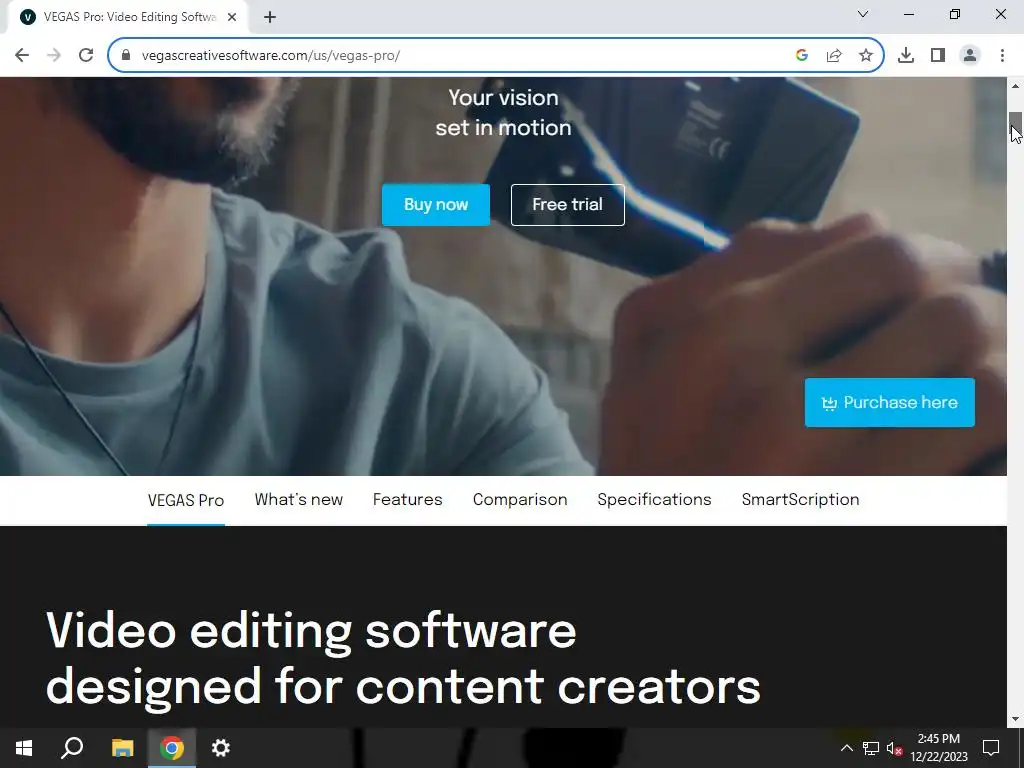The image size is (1024, 768).
Task: Open the Features section
Action: (408, 500)
